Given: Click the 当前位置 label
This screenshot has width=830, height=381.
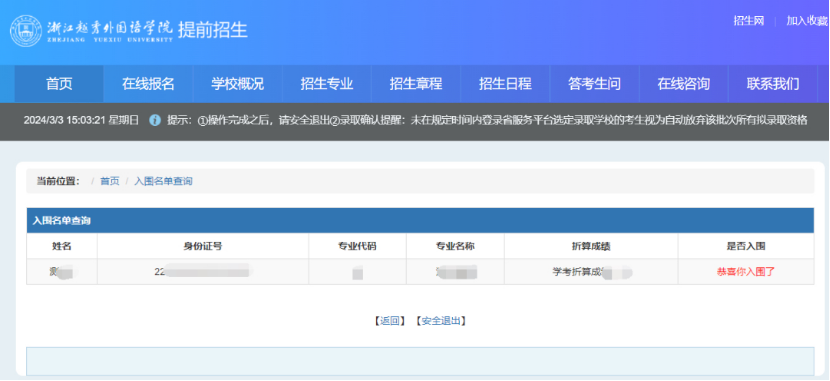Looking at the screenshot, I should 58,181.
